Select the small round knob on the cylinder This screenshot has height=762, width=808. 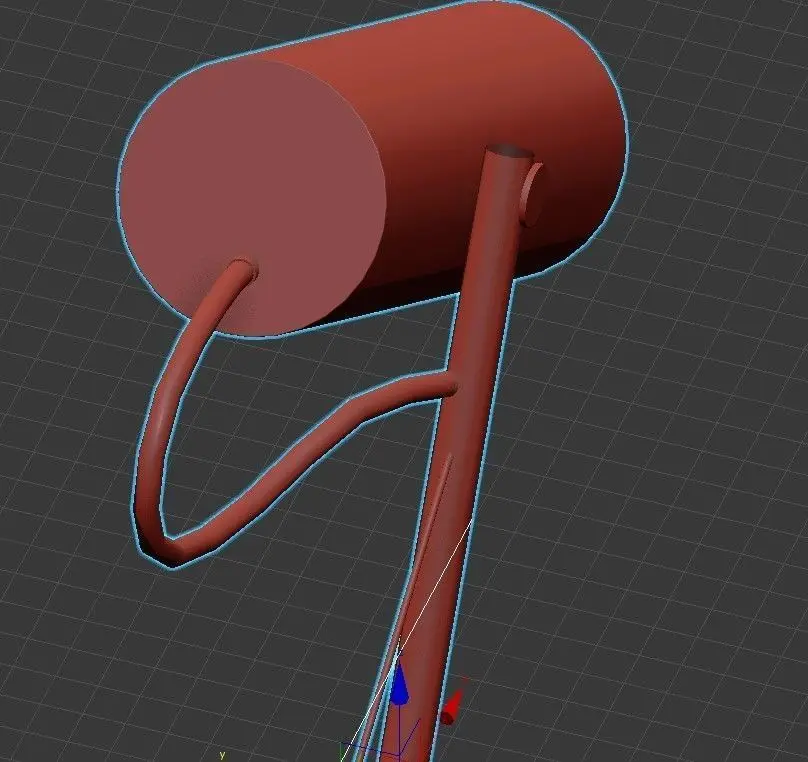pyautogui.click(x=531, y=196)
